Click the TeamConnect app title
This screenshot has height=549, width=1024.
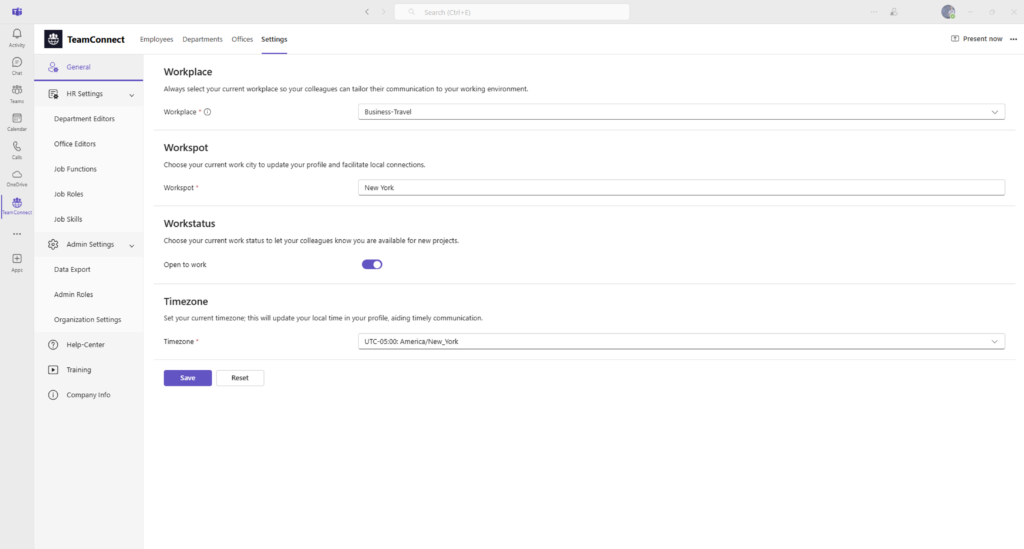[95, 39]
